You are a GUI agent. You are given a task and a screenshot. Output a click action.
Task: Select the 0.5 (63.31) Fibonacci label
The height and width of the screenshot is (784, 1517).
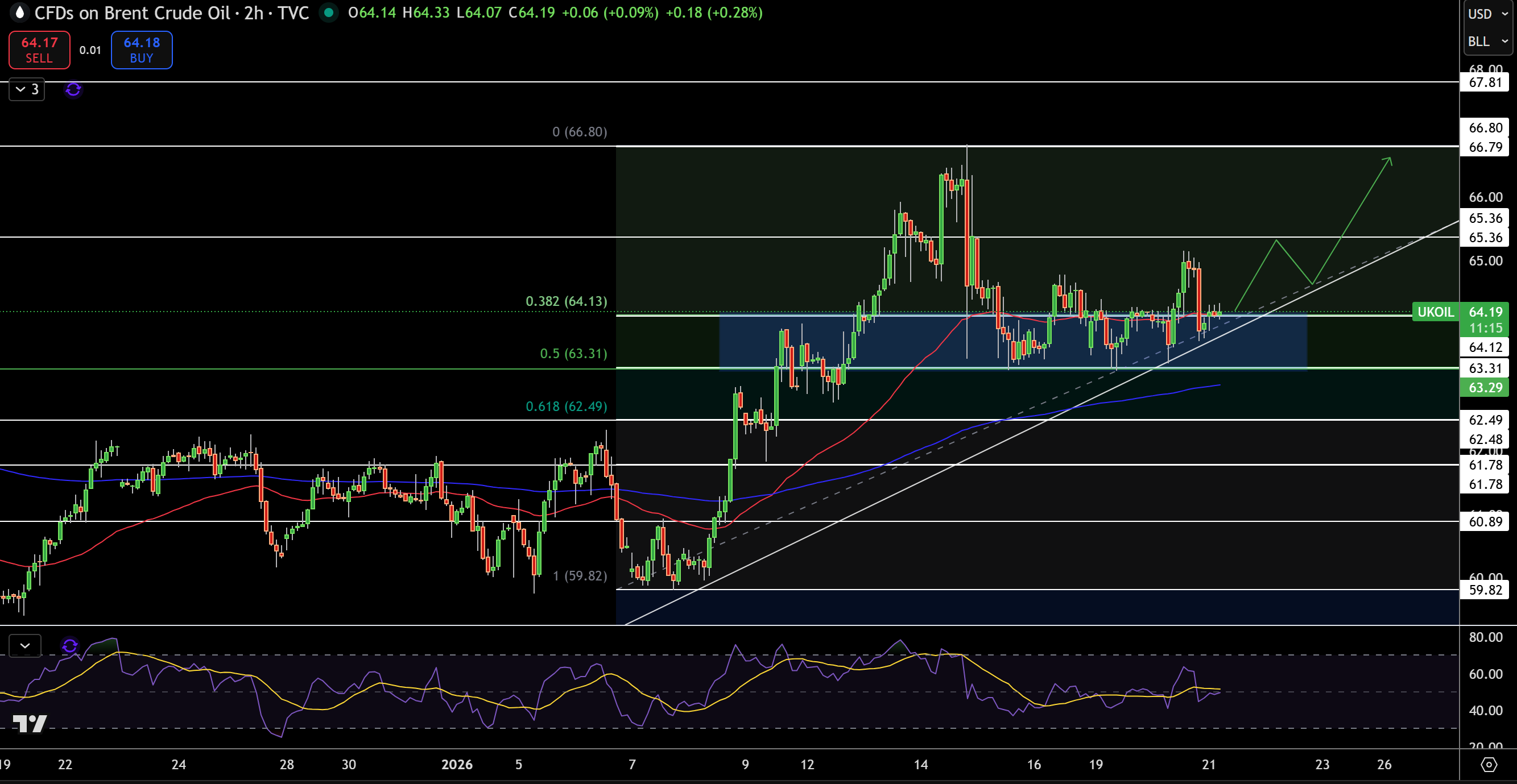click(573, 354)
